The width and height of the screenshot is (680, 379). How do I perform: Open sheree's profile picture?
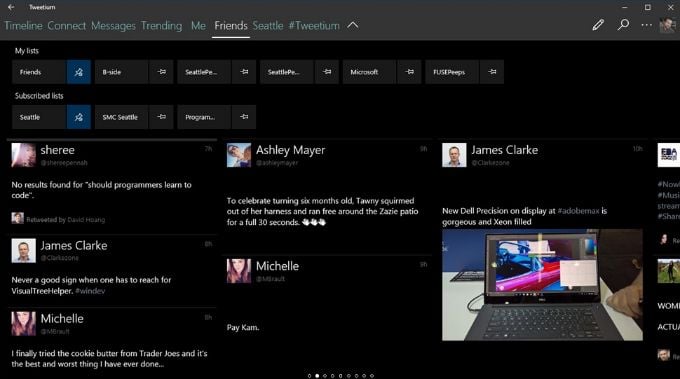click(x=23, y=155)
